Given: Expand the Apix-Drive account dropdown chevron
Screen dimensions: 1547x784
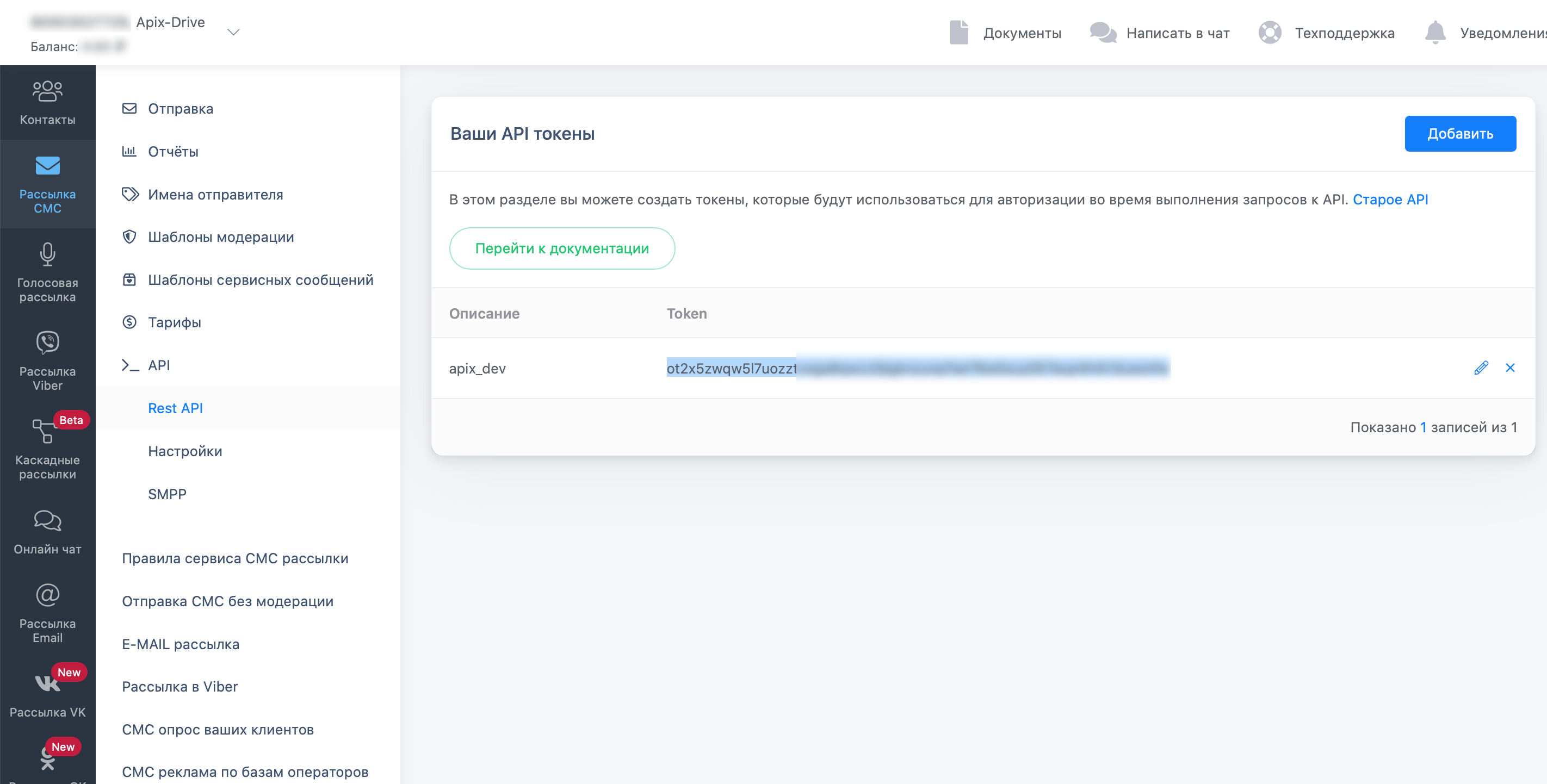Looking at the screenshot, I should click(233, 32).
